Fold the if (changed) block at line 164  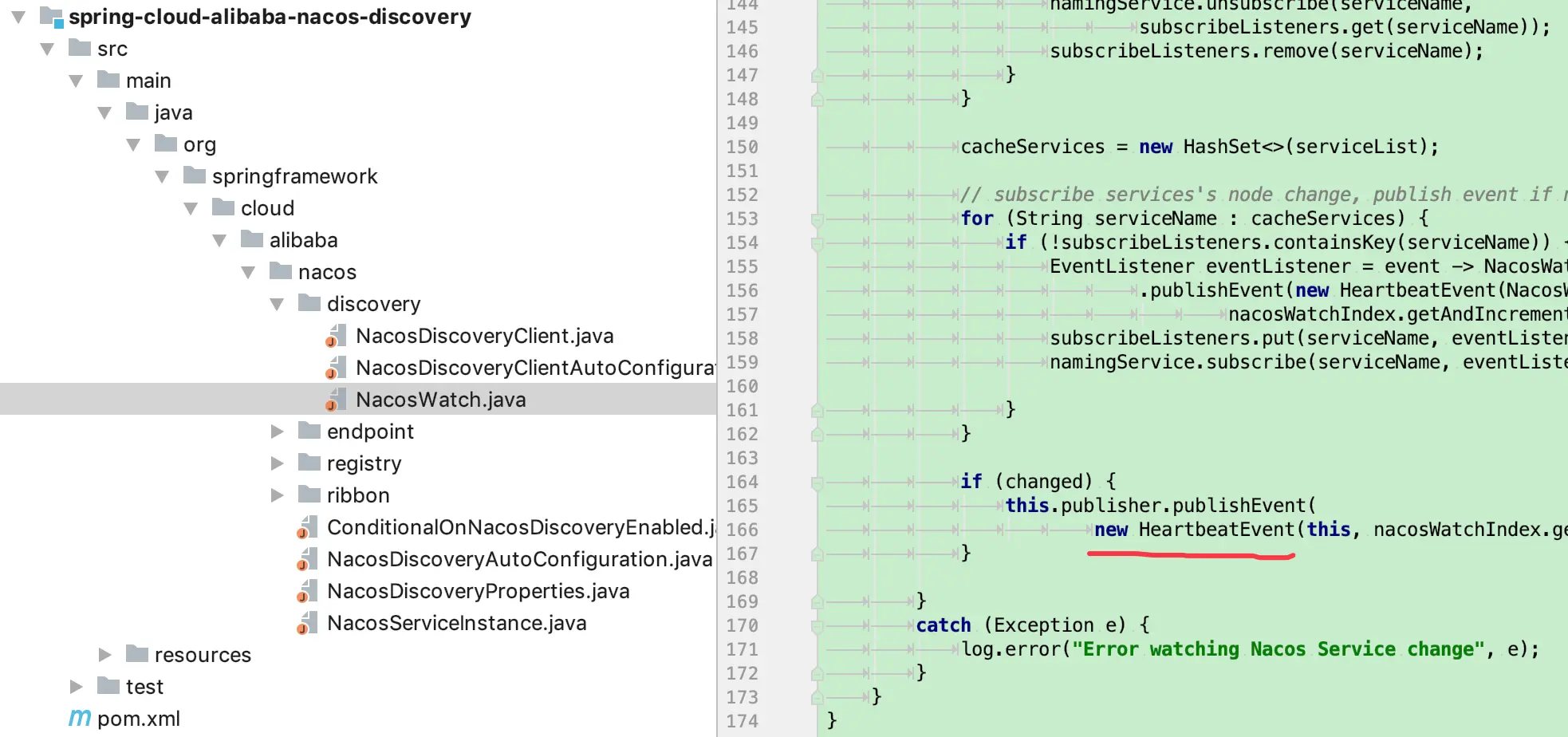click(x=817, y=482)
